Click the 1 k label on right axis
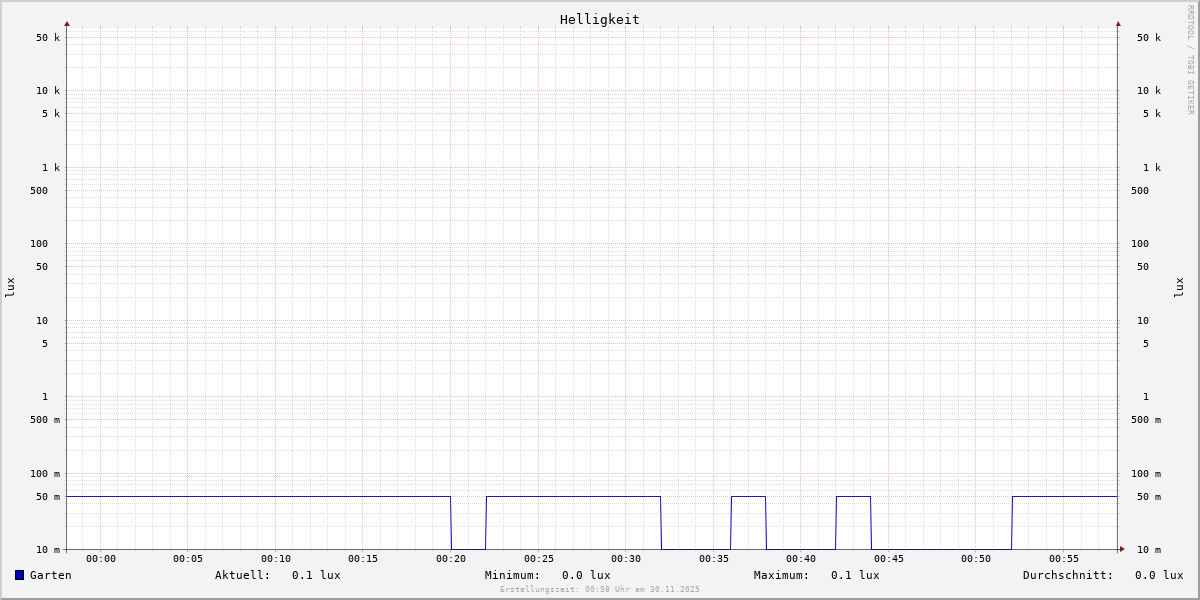 pos(1152,168)
